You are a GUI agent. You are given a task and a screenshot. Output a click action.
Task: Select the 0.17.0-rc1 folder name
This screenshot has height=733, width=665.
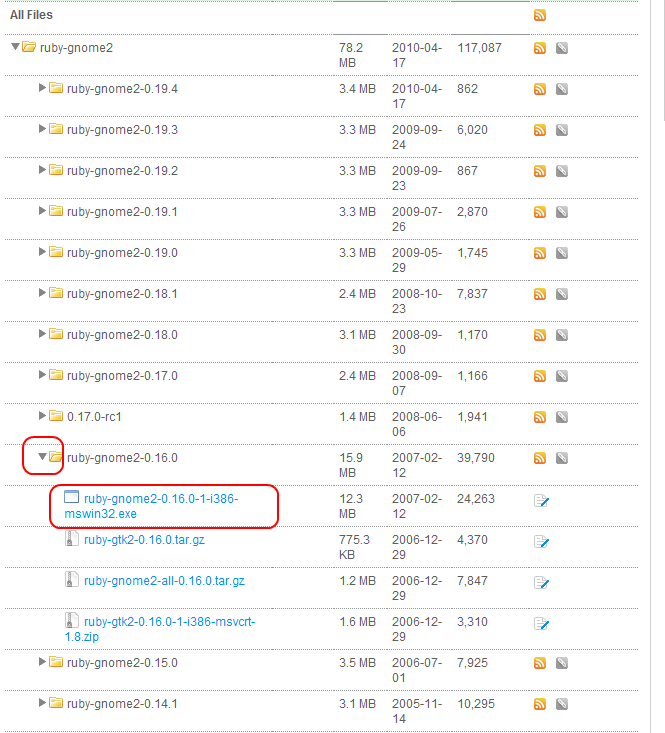pyautogui.click(x=94, y=417)
